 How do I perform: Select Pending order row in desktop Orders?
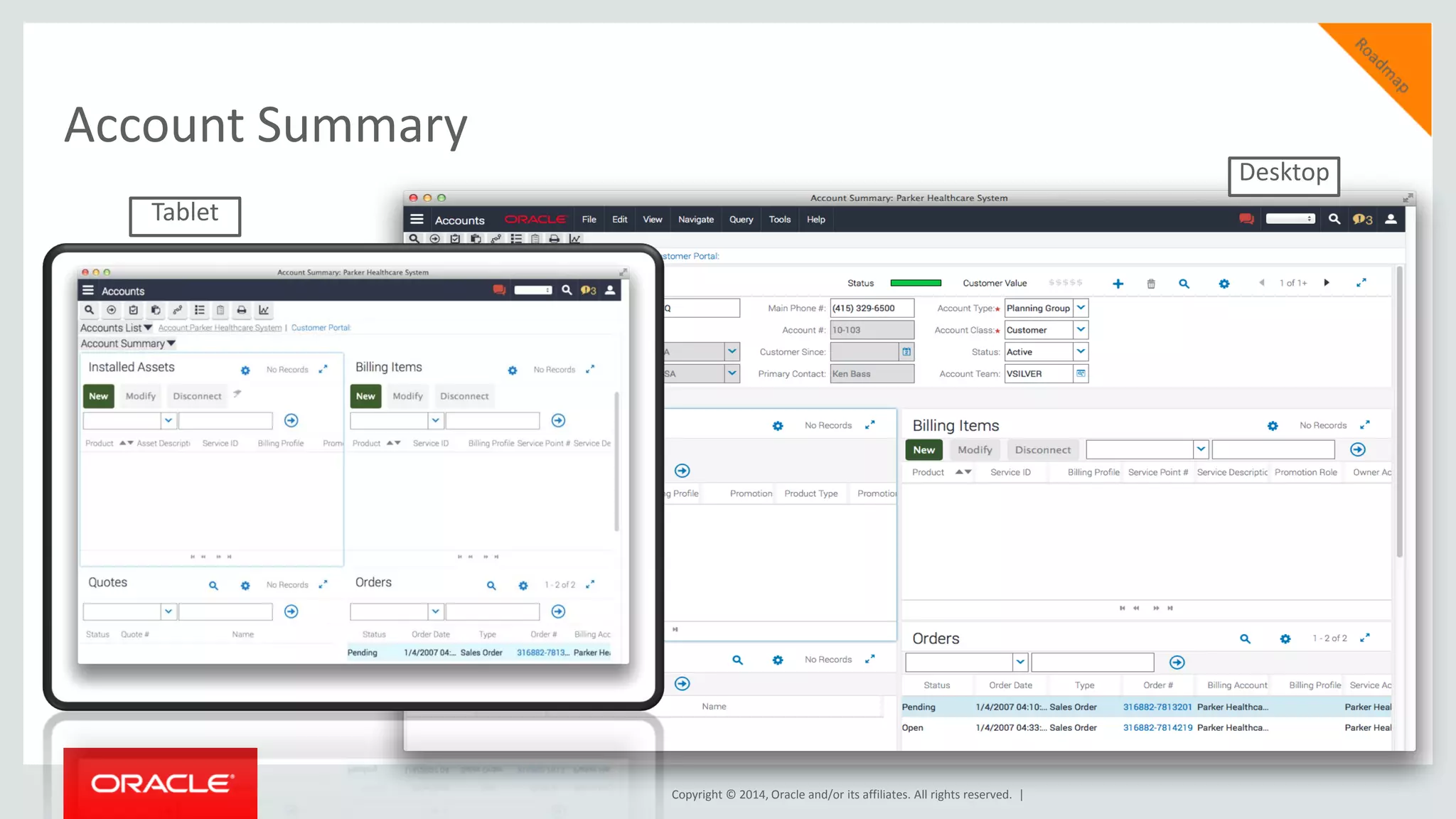point(1146,707)
